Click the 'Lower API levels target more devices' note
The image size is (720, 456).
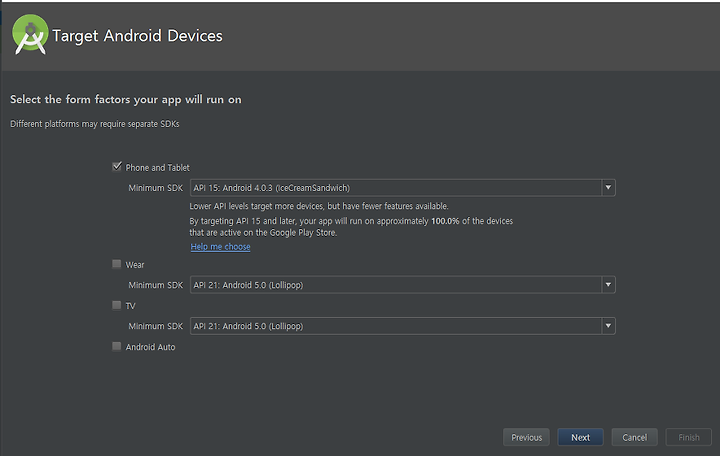click(319, 206)
